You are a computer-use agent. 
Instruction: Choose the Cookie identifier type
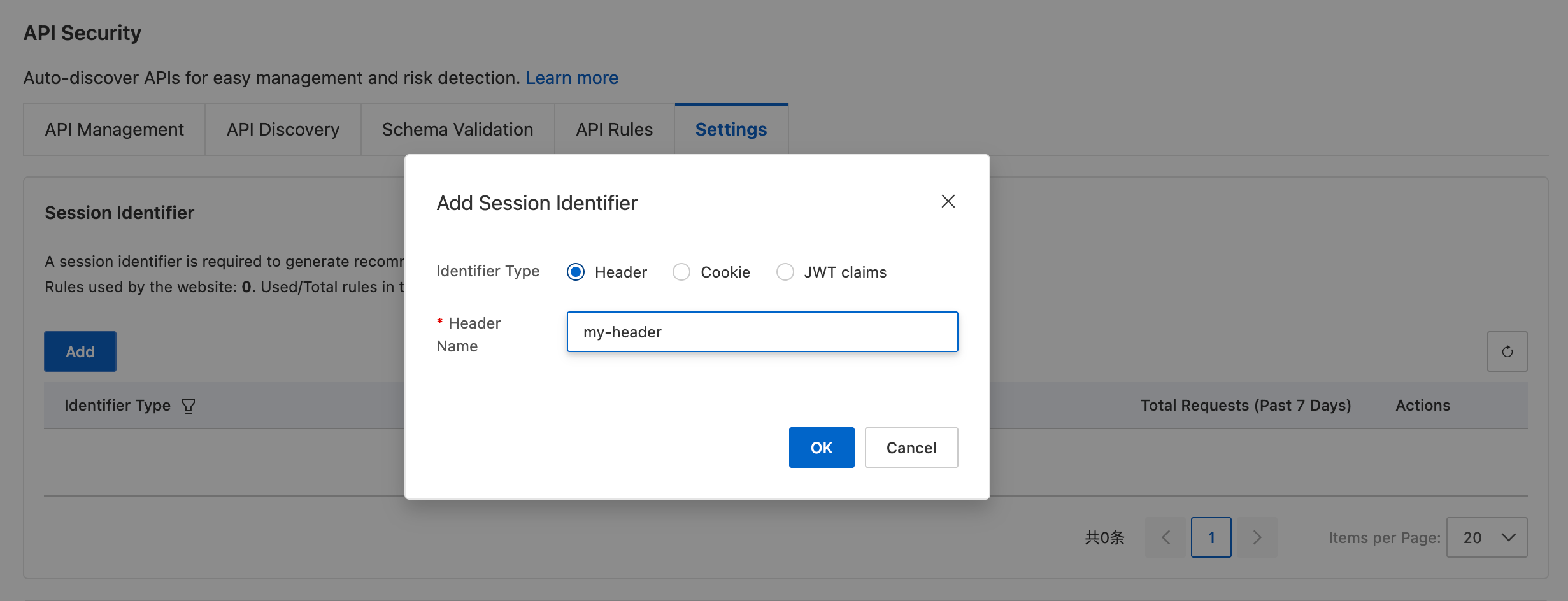coord(681,272)
